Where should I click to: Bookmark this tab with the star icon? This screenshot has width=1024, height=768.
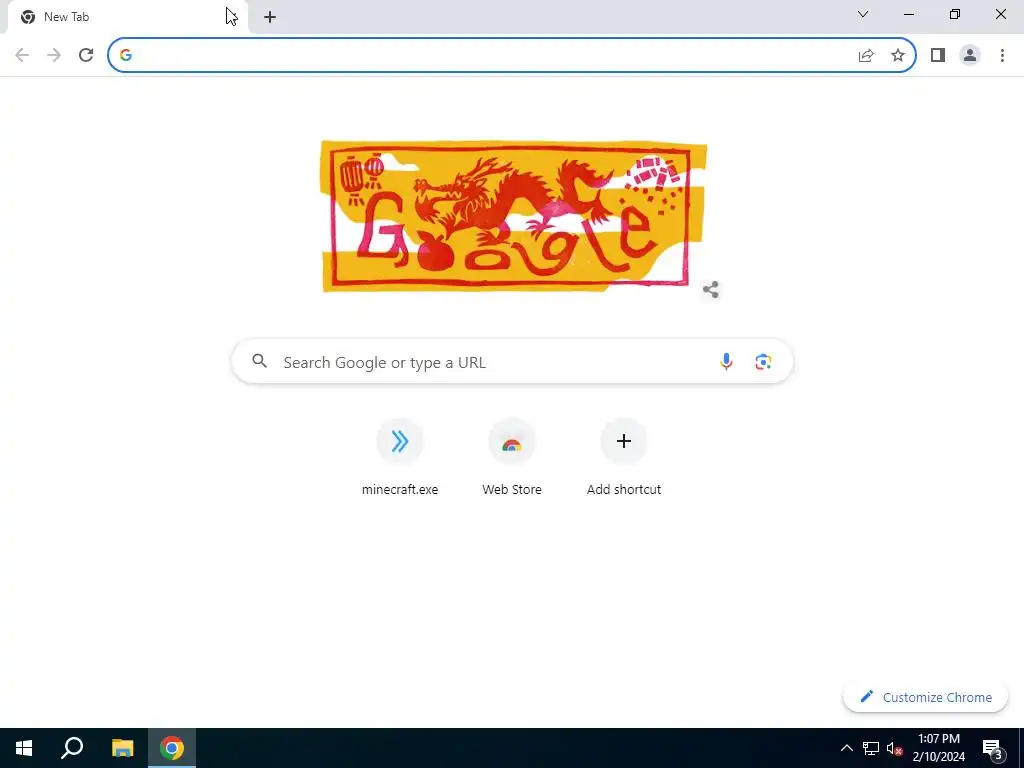click(x=898, y=55)
